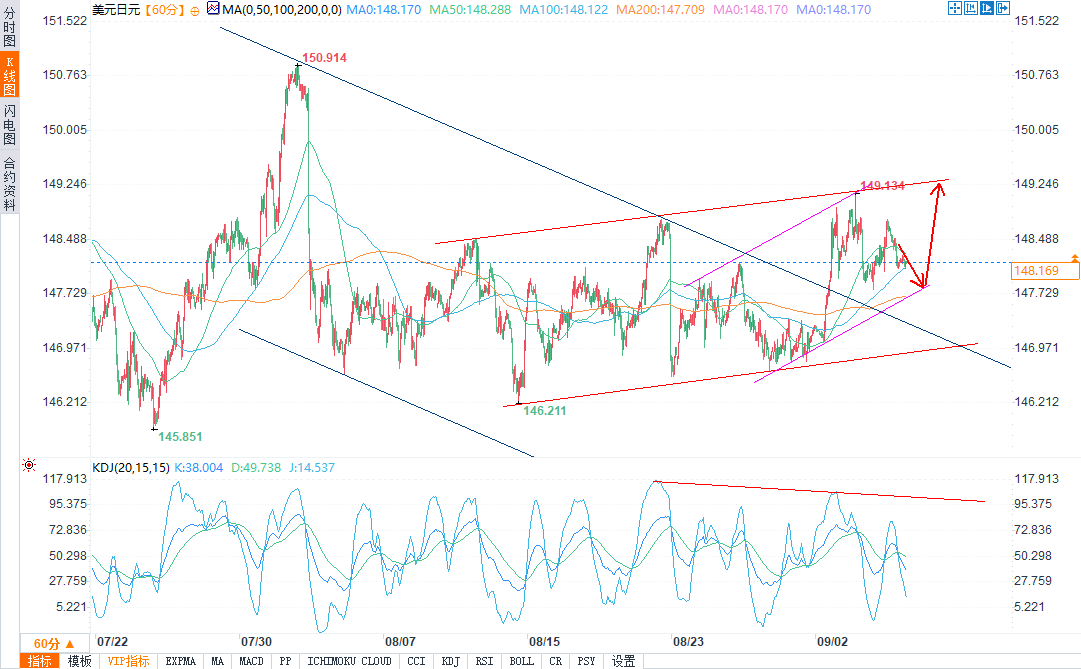The height and width of the screenshot is (669, 1081).
Task: Click the 08/23 date on time axis
Action: click(689, 641)
